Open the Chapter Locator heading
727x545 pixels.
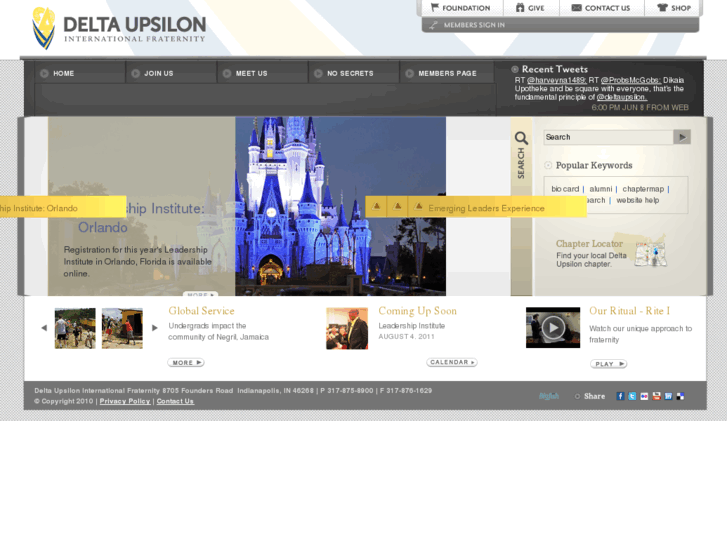[589, 244]
